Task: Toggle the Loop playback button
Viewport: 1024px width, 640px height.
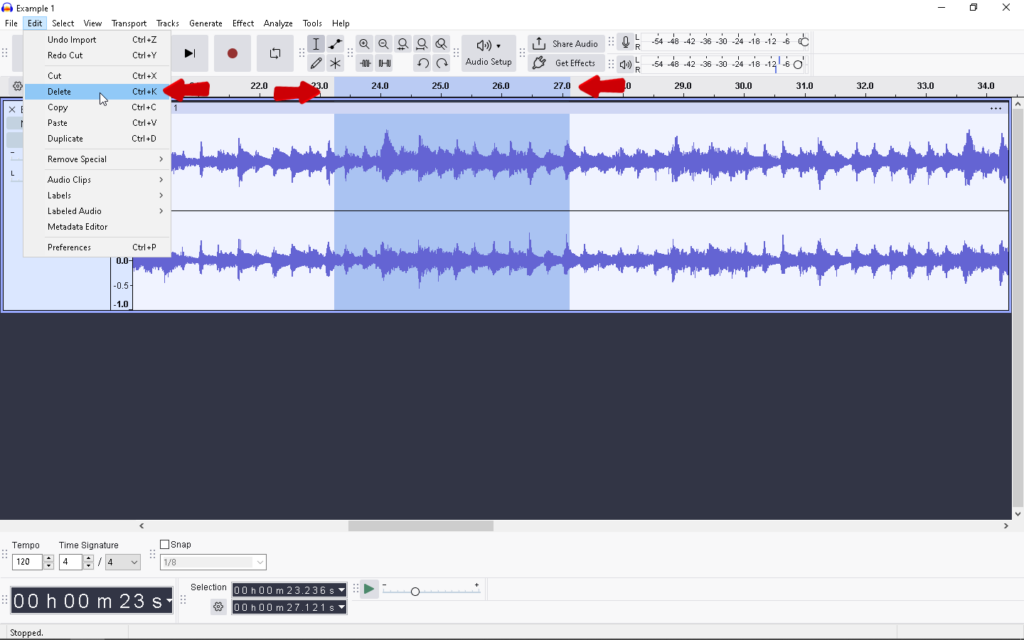Action: pyautogui.click(x=275, y=53)
